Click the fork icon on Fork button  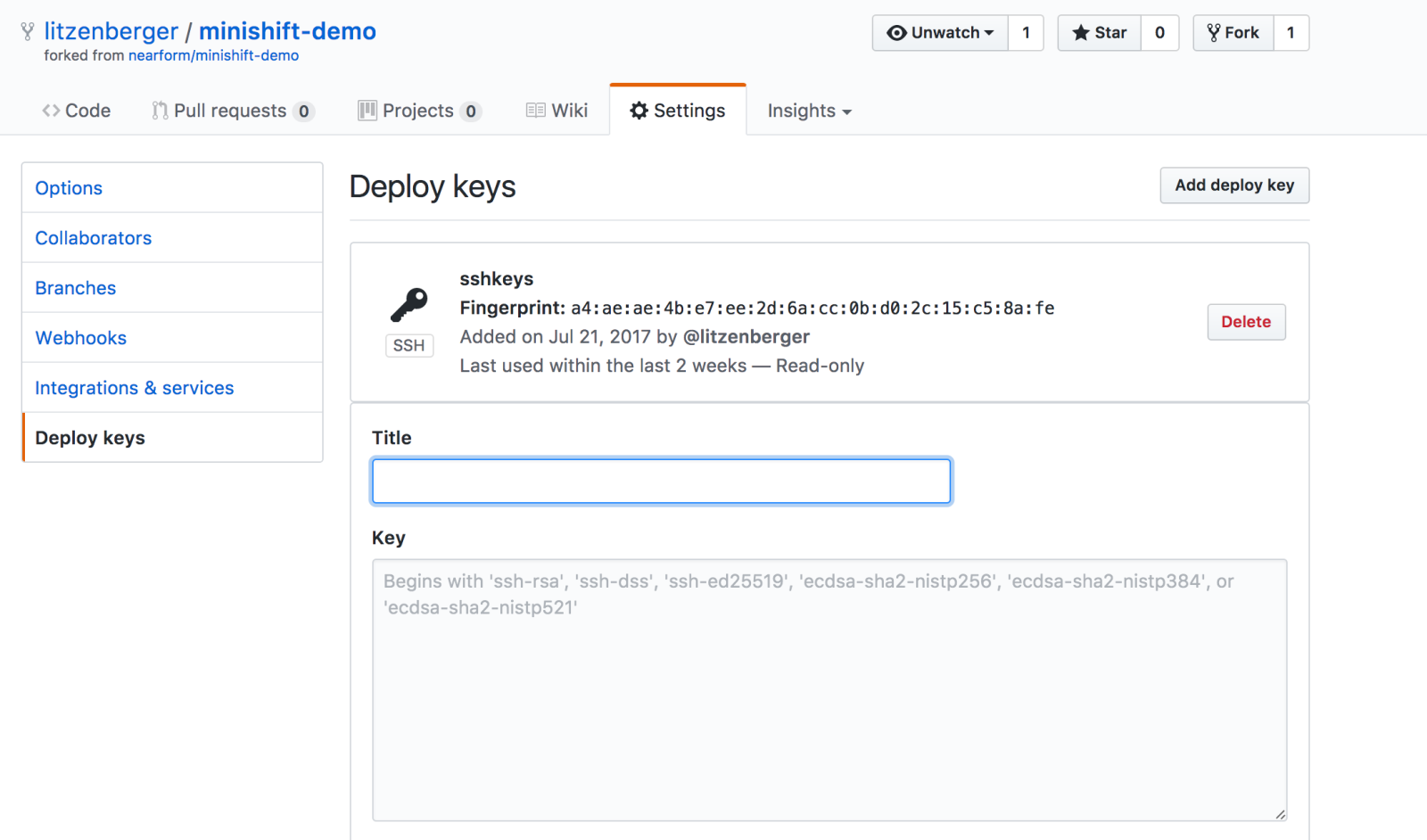[1214, 33]
